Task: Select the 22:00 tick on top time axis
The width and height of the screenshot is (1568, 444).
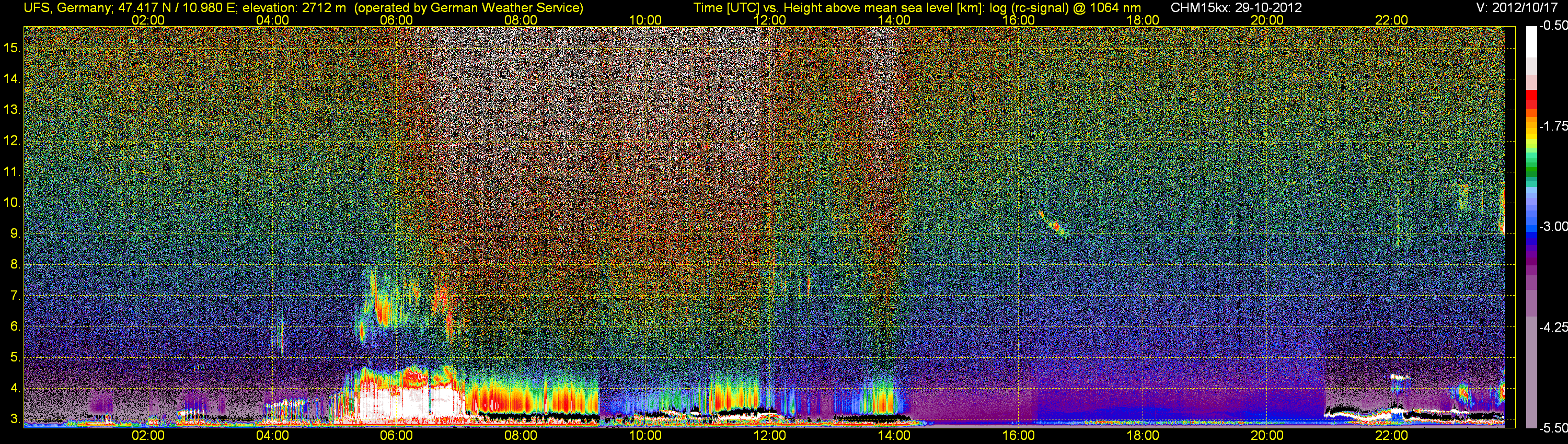Action: click(1391, 20)
